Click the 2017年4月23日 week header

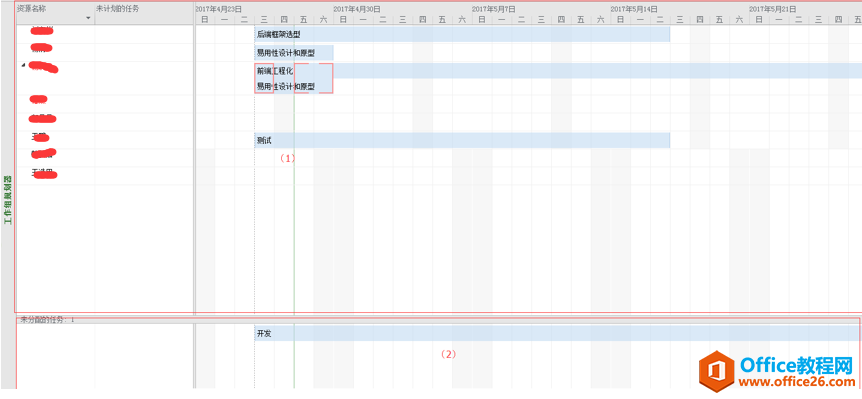pyautogui.click(x=218, y=9)
